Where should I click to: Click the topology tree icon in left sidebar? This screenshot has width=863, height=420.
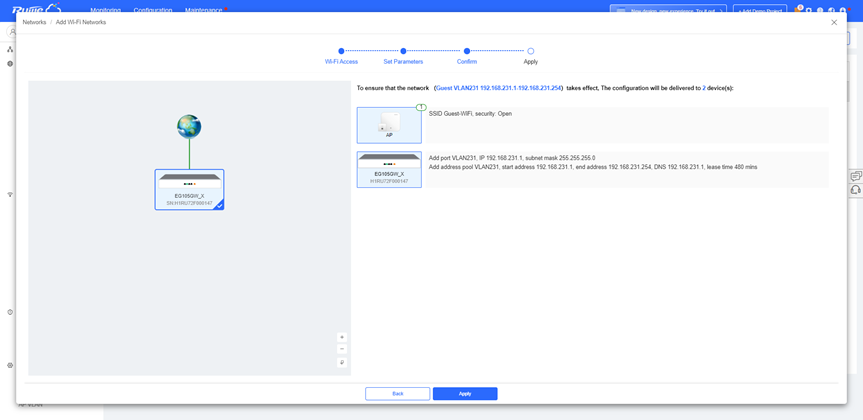coord(10,50)
